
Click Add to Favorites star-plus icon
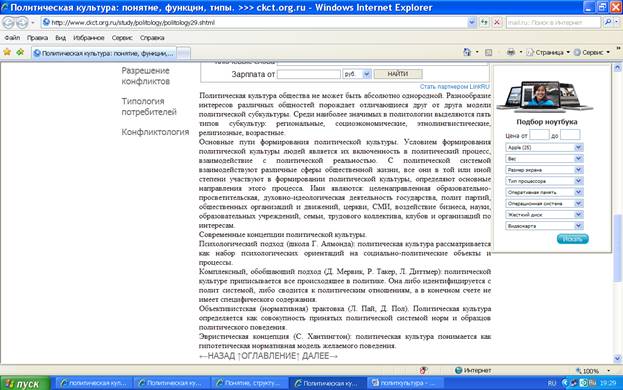[x=20, y=52]
